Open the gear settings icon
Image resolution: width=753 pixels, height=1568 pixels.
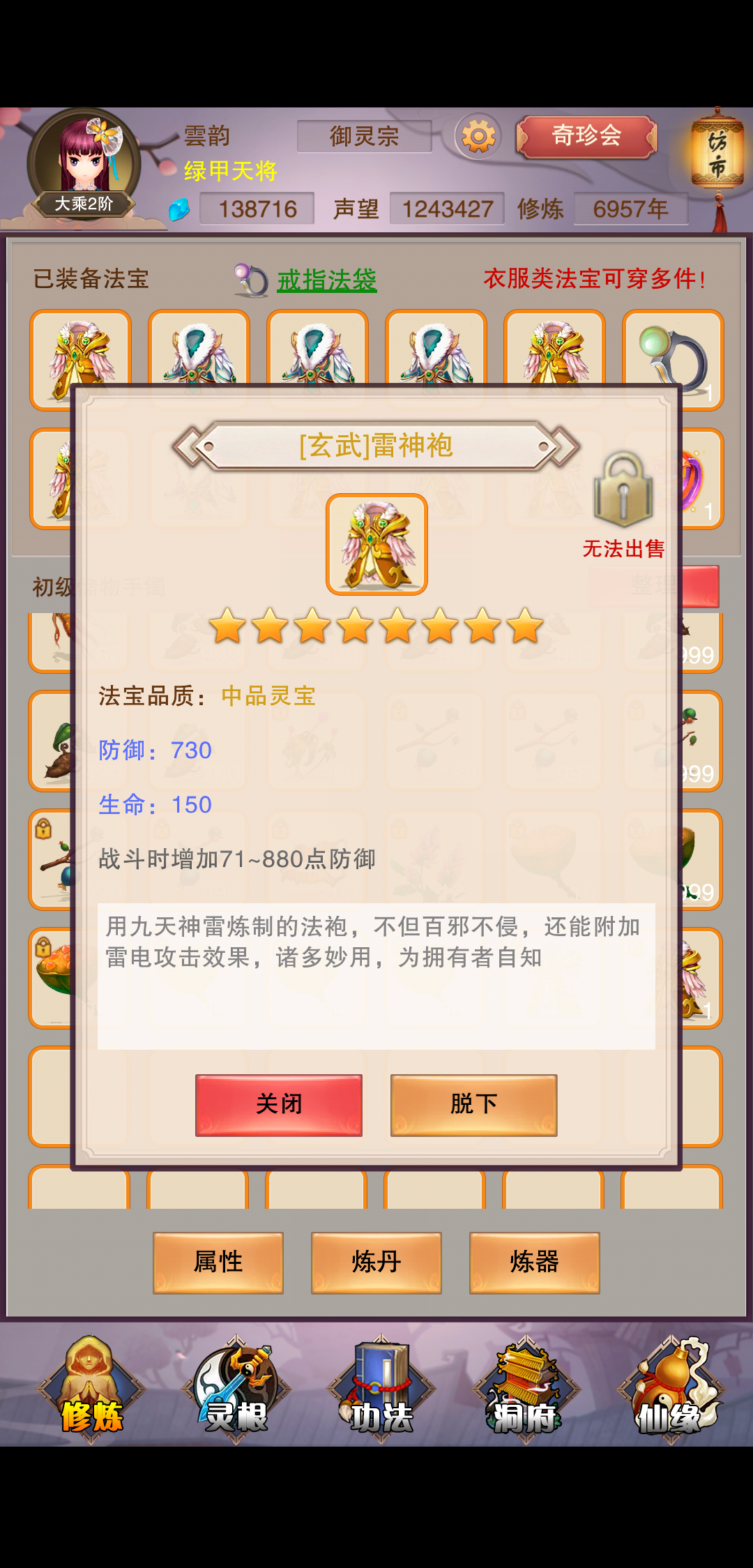[478, 136]
